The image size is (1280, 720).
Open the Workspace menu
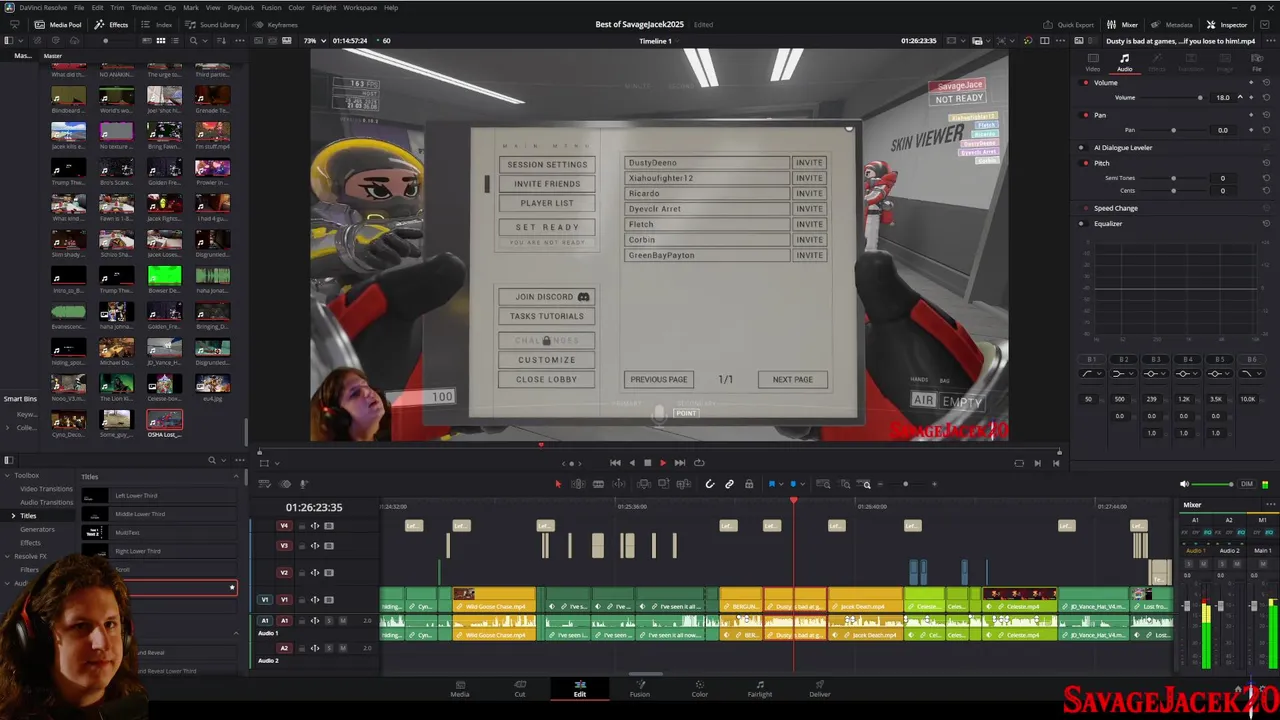click(x=360, y=7)
